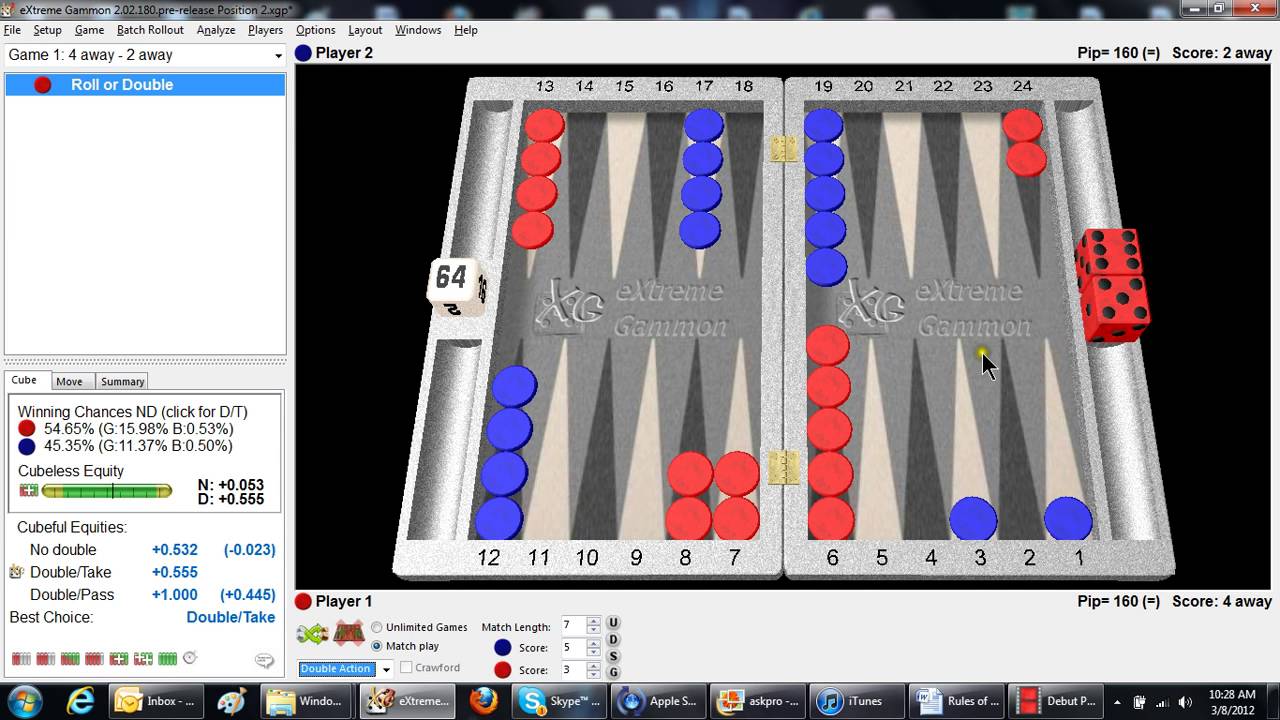The height and width of the screenshot is (720, 1280).
Task: Open the Paint taskbar icon
Action: pos(230,700)
